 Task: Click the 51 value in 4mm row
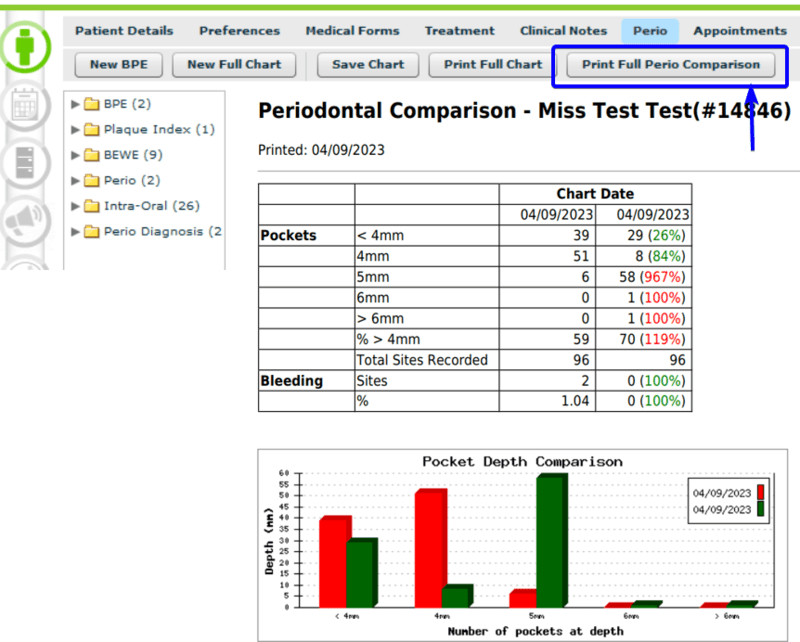click(581, 256)
